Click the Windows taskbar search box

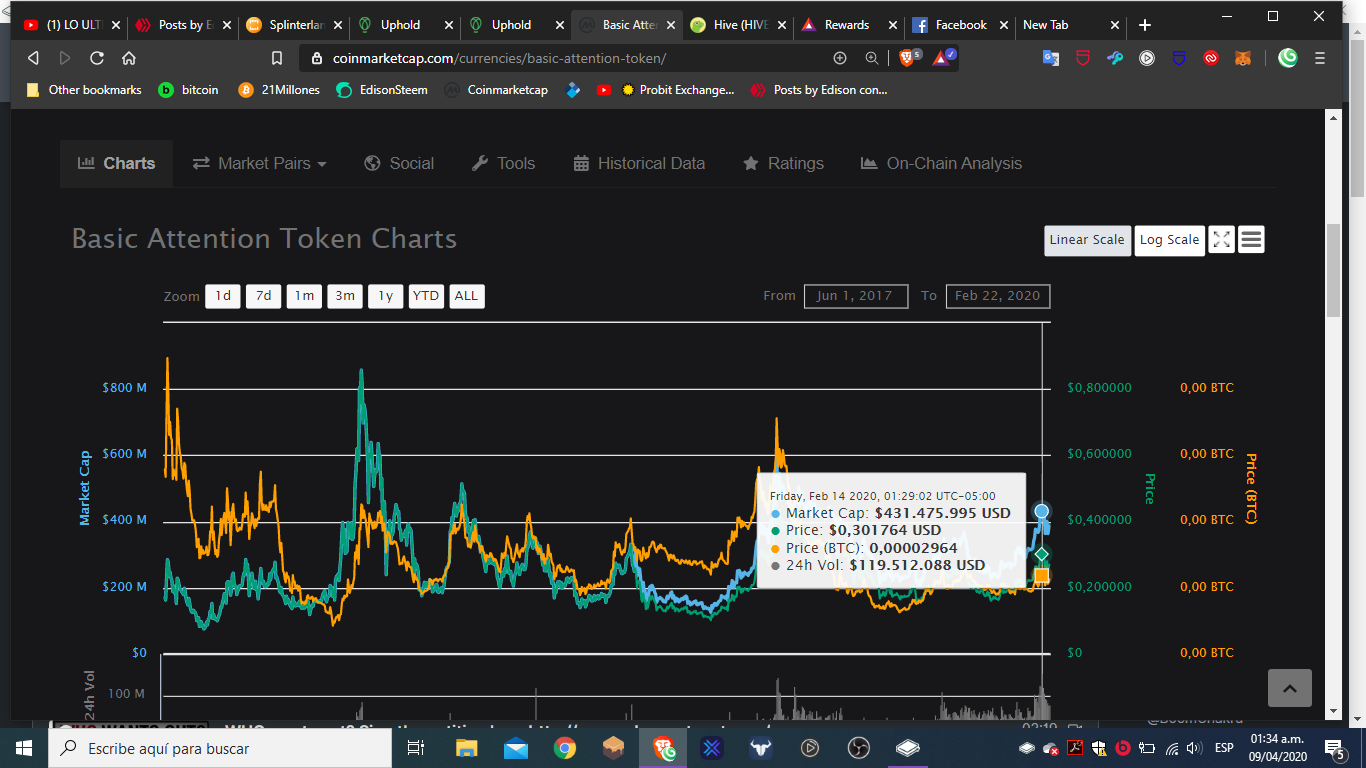point(221,748)
